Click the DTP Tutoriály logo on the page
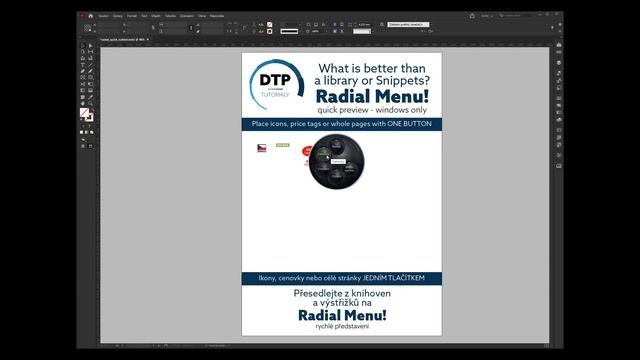640x360 pixels. tap(276, 84)
